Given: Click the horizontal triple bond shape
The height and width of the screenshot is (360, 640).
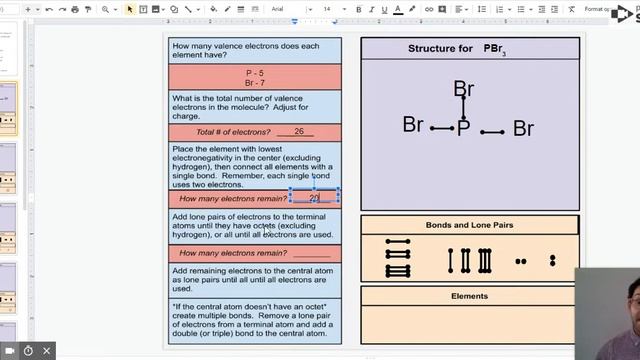Looking at the screenshot, I should pyautogui.click(x=398, y=271).
